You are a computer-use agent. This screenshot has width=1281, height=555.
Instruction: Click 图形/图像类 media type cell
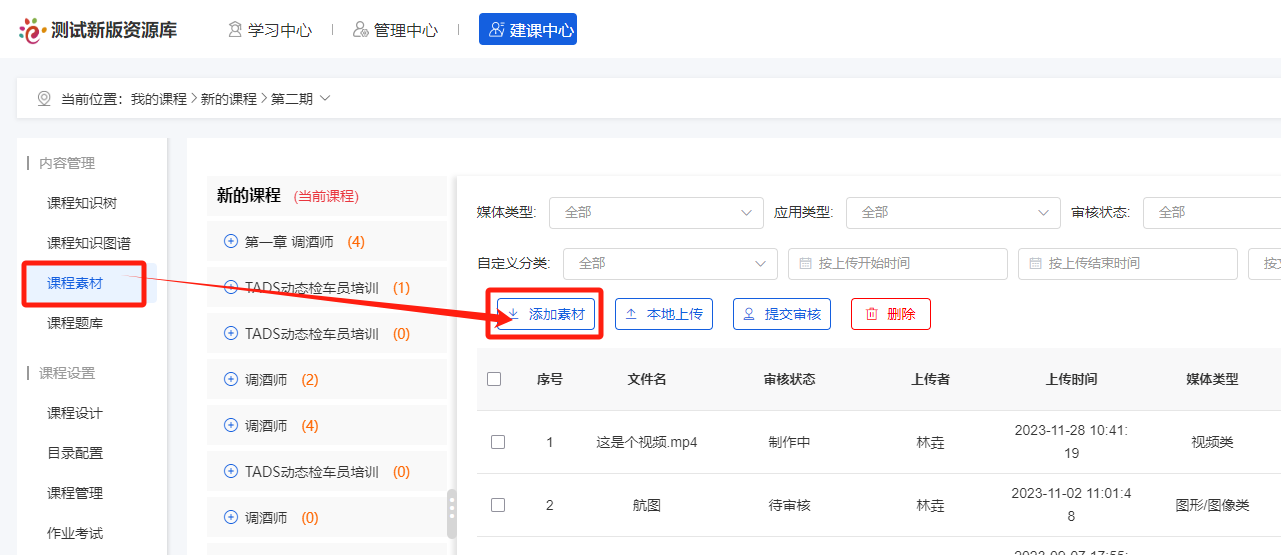1212,505
